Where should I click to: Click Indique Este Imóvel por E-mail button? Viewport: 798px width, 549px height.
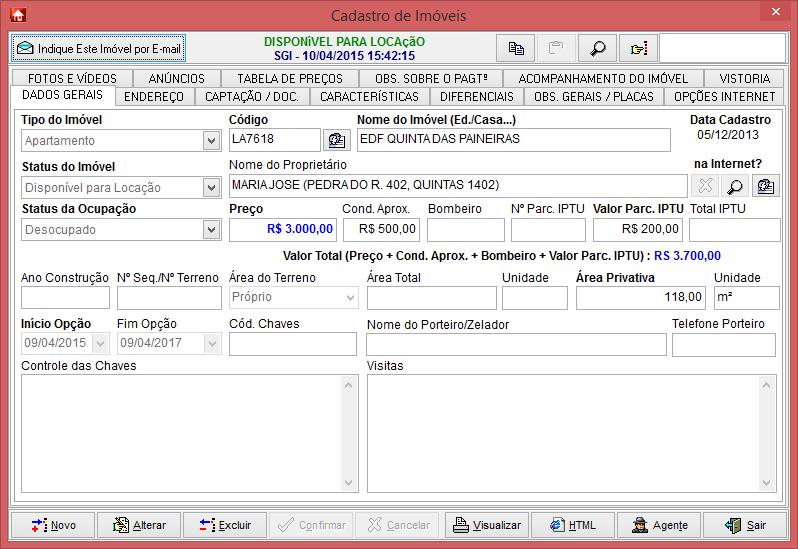click(99, 48)
